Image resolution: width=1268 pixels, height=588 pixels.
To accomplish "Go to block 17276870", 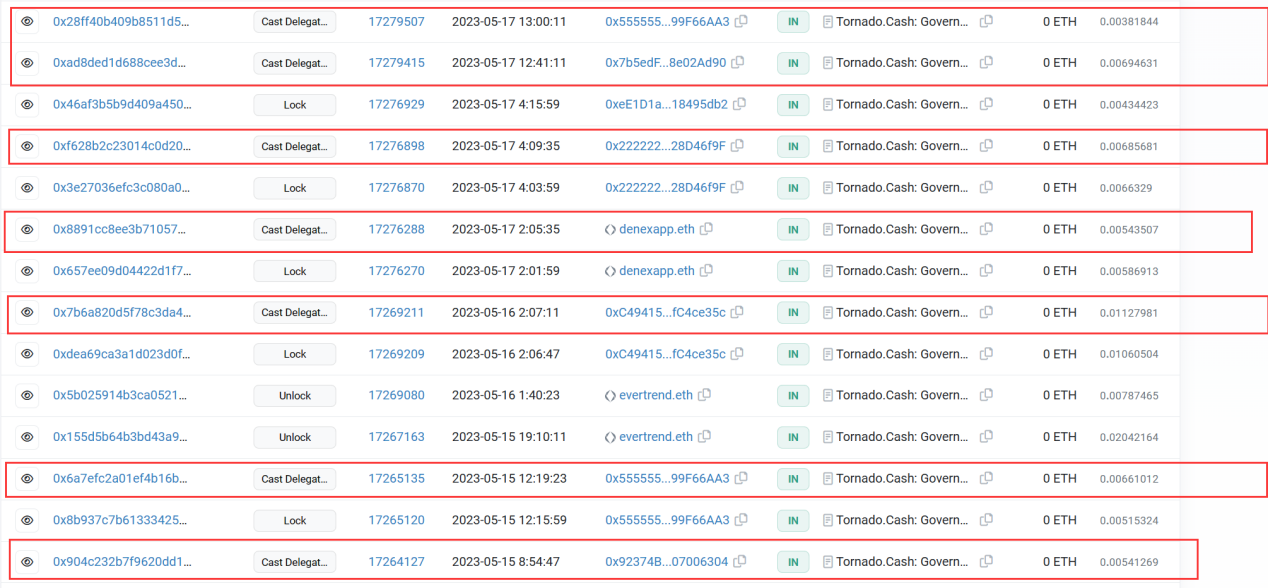I will click(x=396, y=188).
